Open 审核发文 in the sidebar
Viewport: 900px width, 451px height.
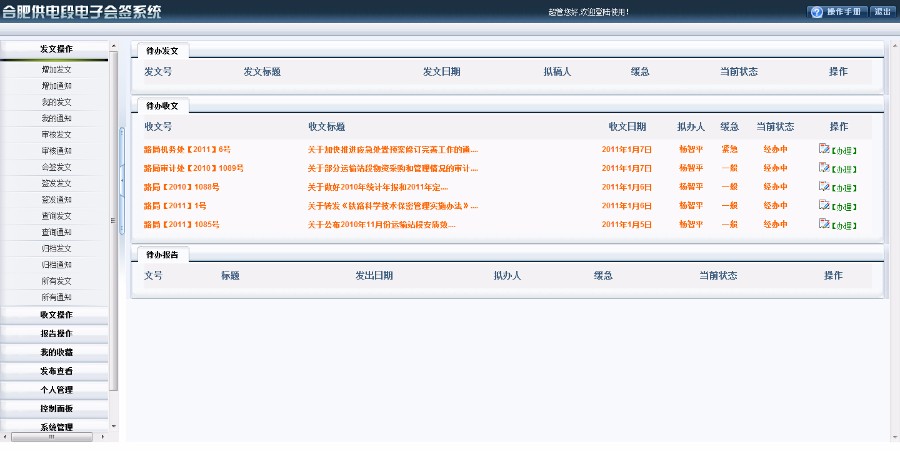pos(56,134)
